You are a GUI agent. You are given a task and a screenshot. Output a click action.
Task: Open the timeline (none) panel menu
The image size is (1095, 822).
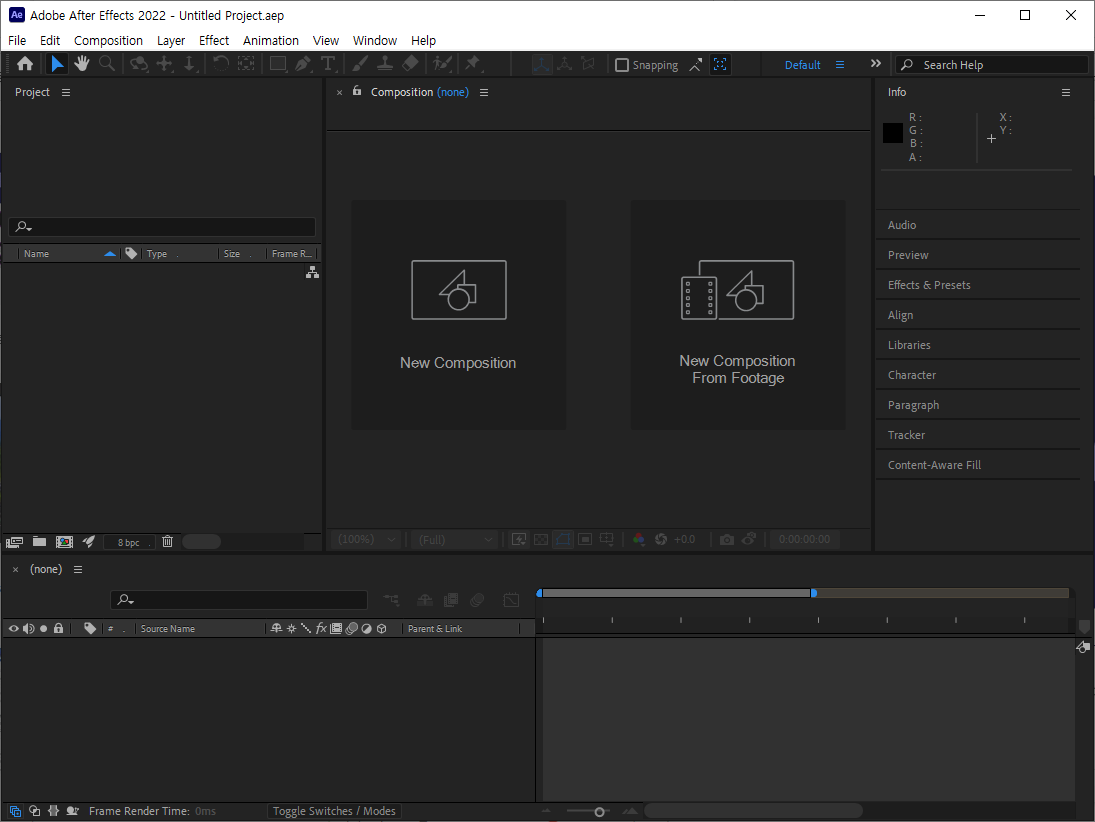[78, 569]
